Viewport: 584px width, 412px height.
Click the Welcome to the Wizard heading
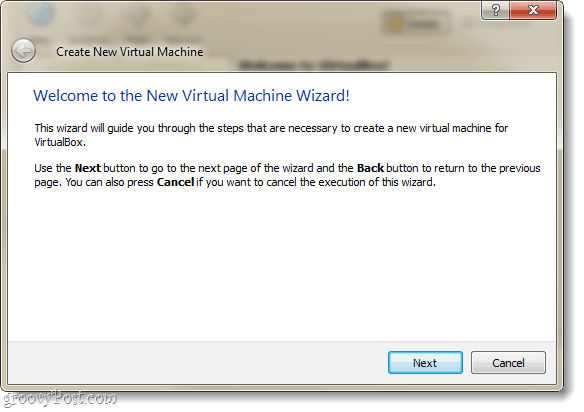tap(191, 96)
